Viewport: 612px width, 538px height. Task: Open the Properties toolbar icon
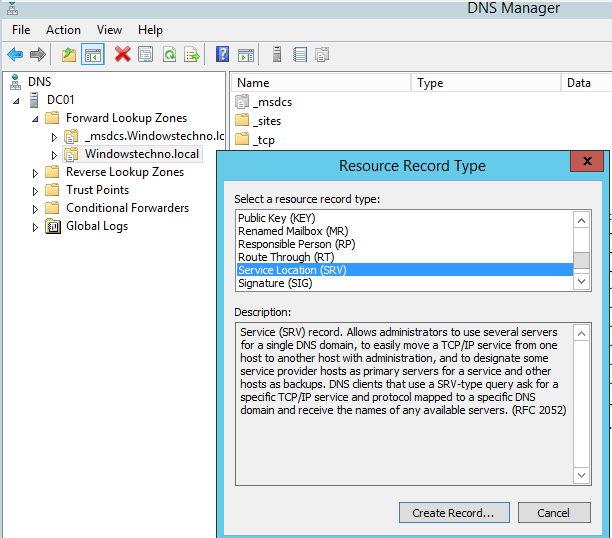pos(146,54)
